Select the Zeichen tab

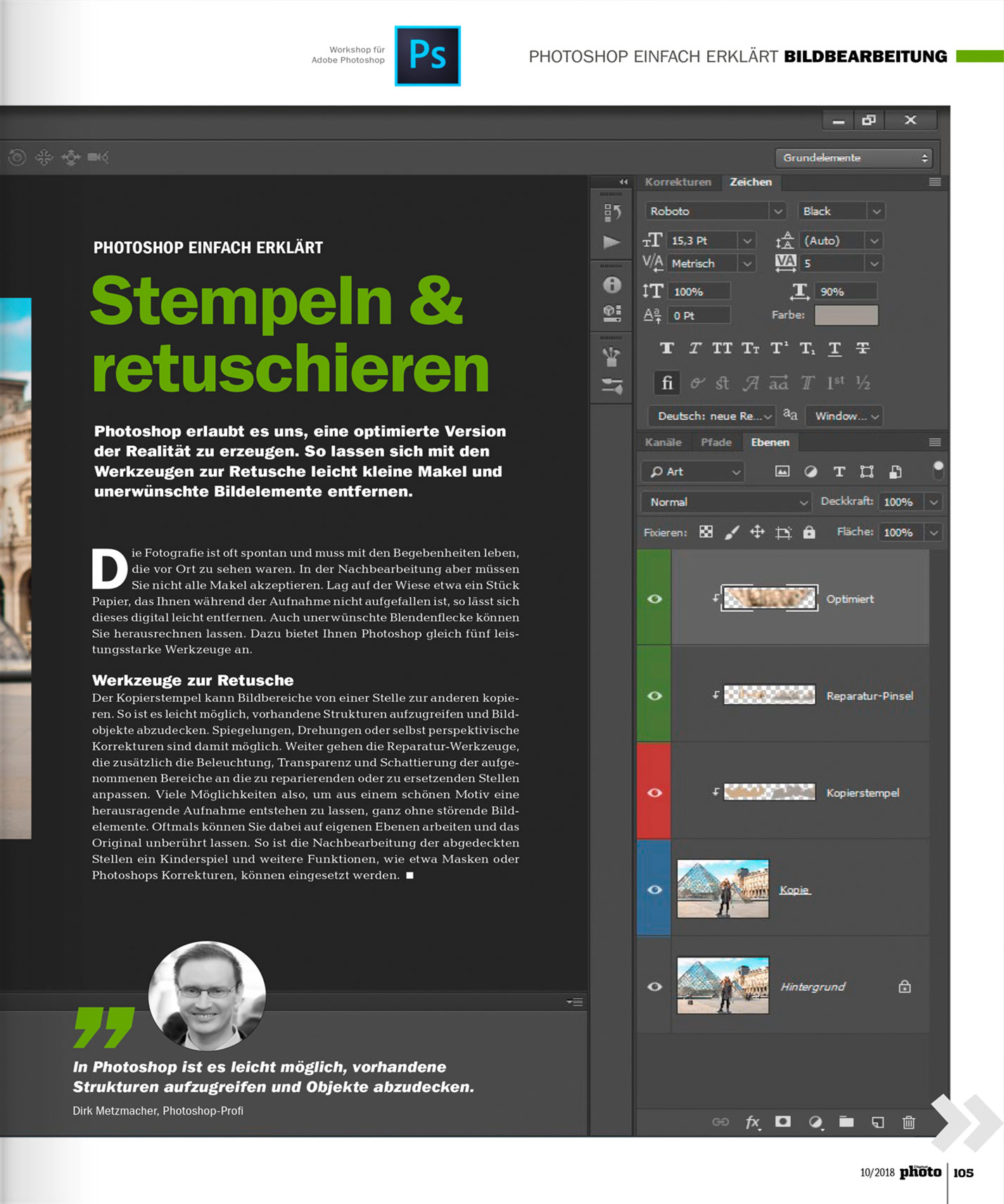[751, 182]
